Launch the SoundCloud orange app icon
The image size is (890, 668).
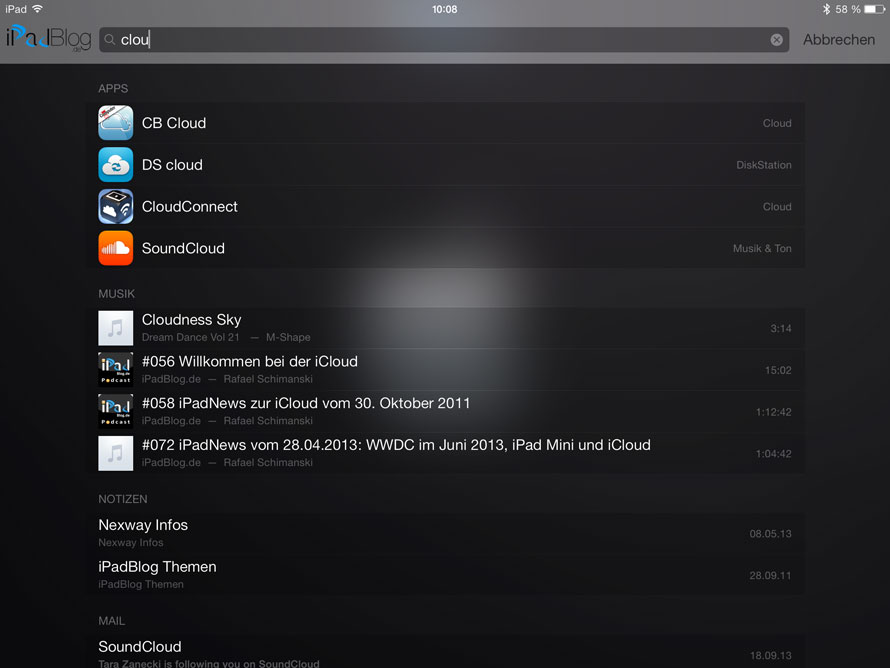[x=115, y=248]
